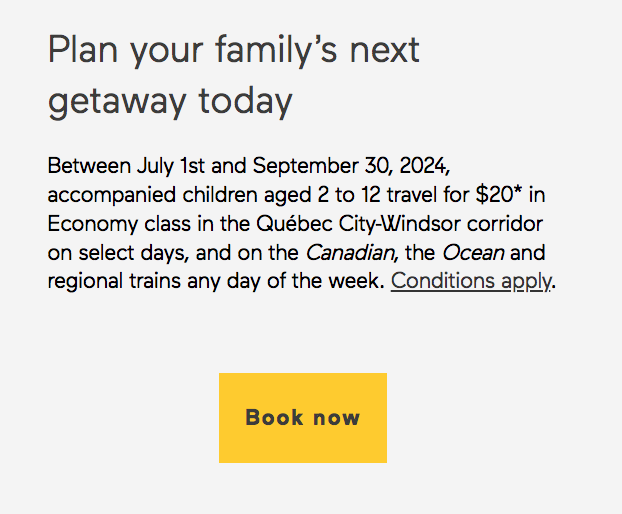Click the $20* price text
Screen dimensions: 622x514
pyautogui.click(x=499, y=195)
